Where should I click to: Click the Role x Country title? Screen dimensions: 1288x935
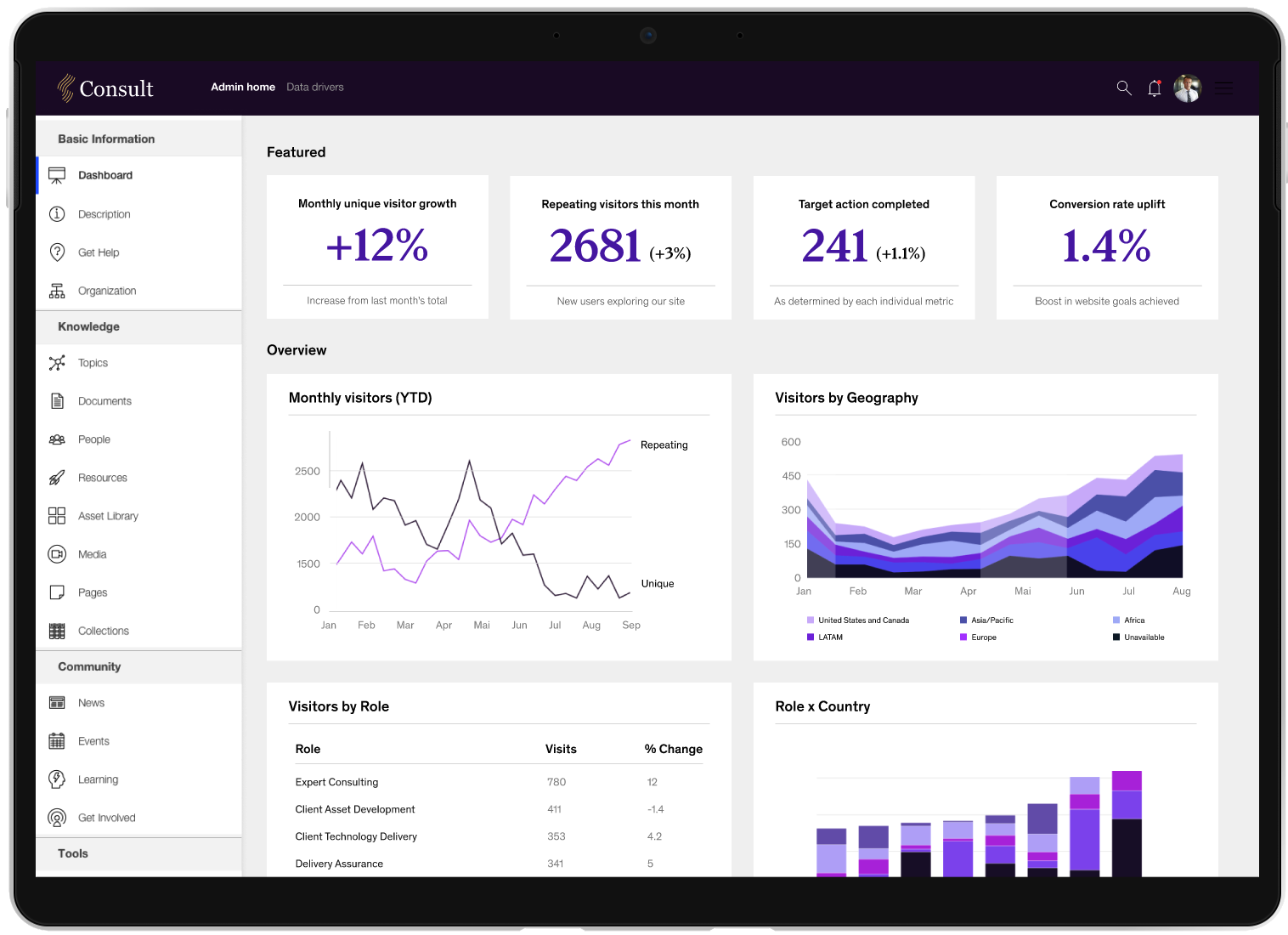[x=822, y=706]
